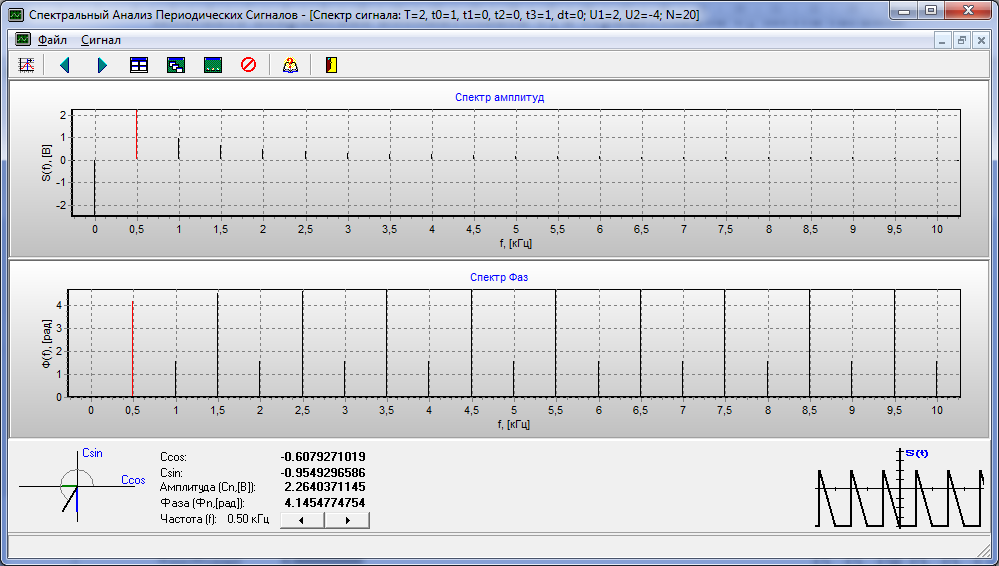999x566 pixels.
Task: Click the S(t) signal waveform preview
Action: click(902, 488)
